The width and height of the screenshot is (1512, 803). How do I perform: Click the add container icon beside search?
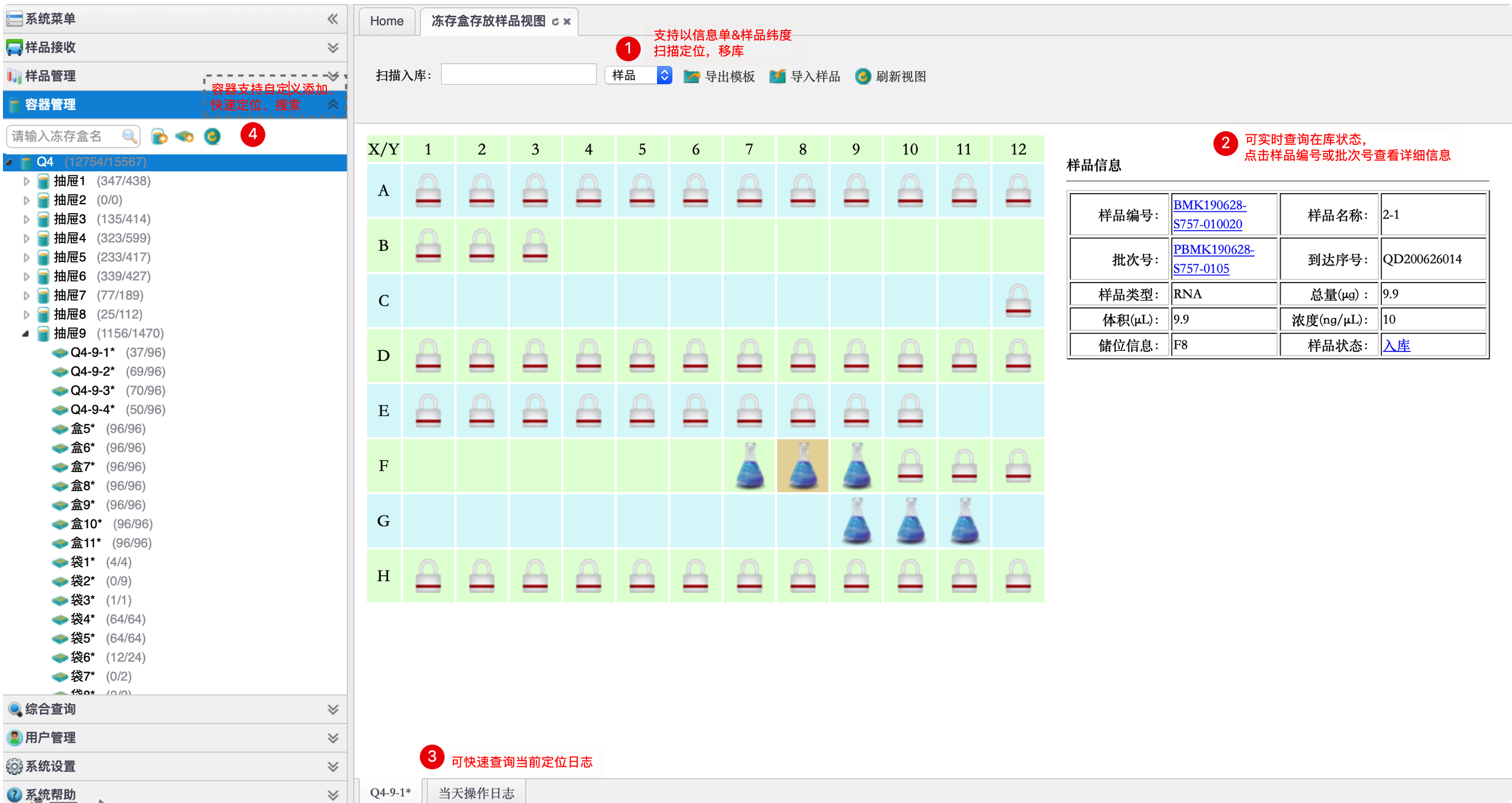point(159,137)
